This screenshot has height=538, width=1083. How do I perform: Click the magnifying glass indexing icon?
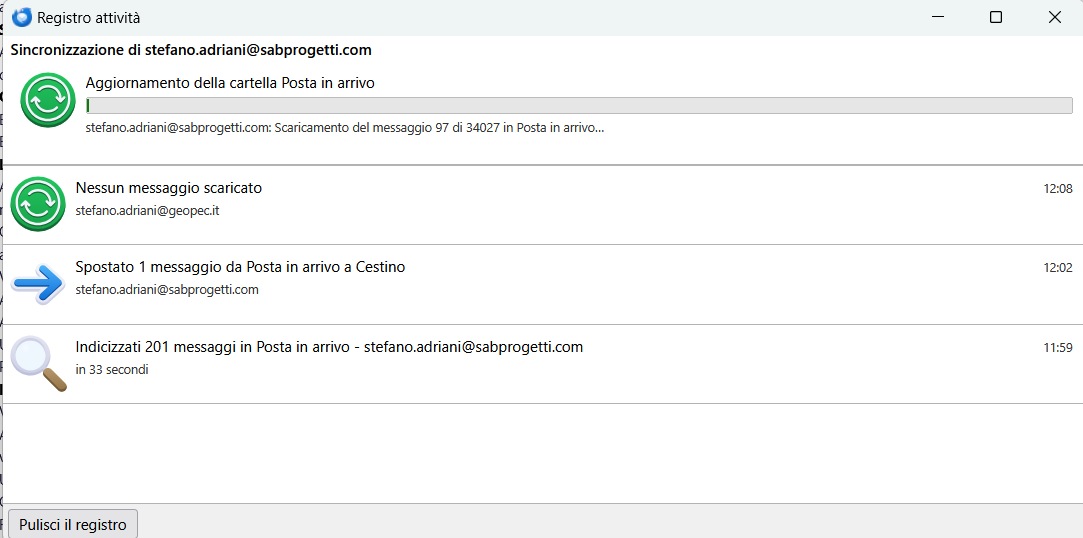[38, 362]
